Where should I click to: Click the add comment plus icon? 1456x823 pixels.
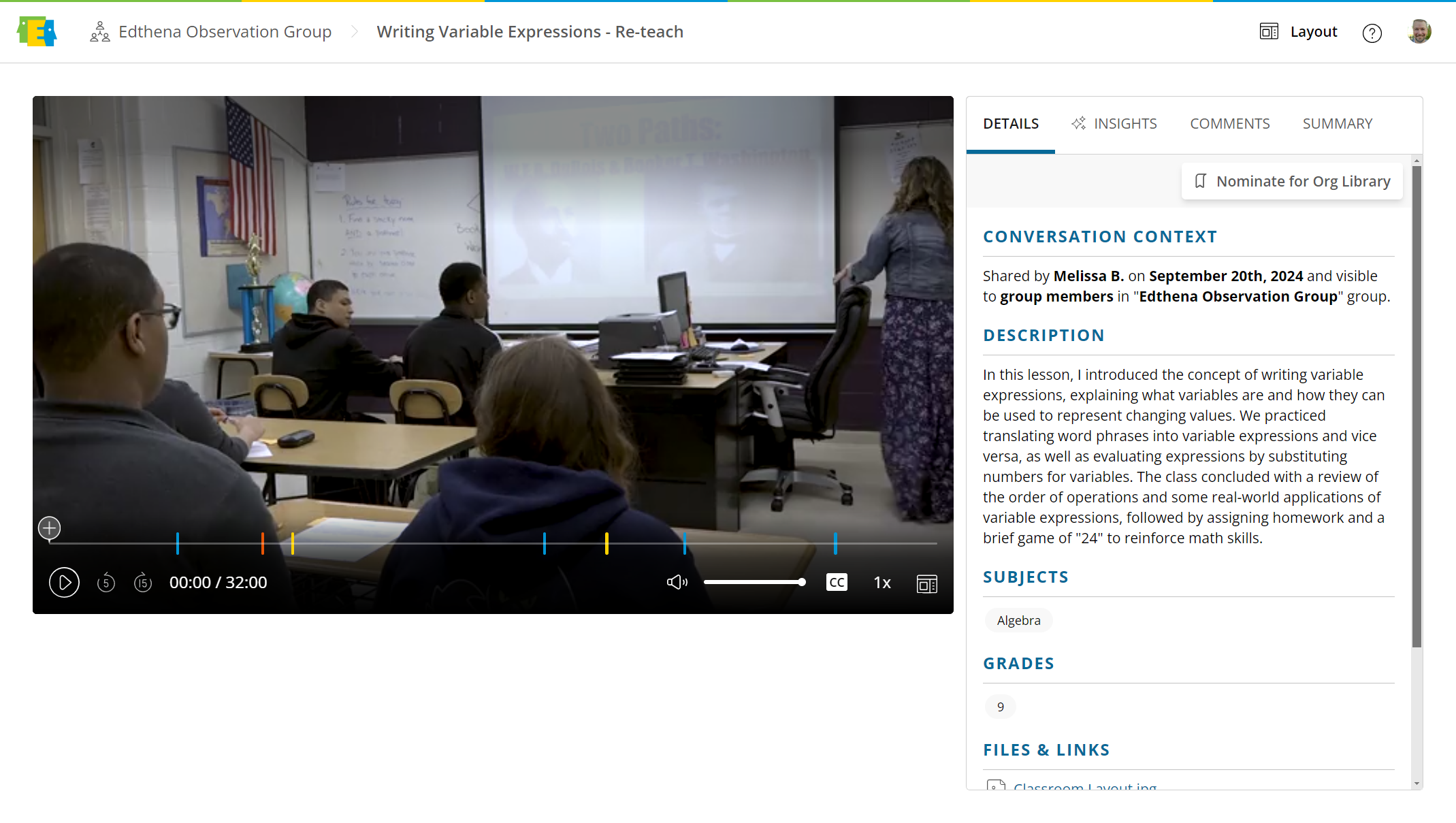click(x=49, y=528)
